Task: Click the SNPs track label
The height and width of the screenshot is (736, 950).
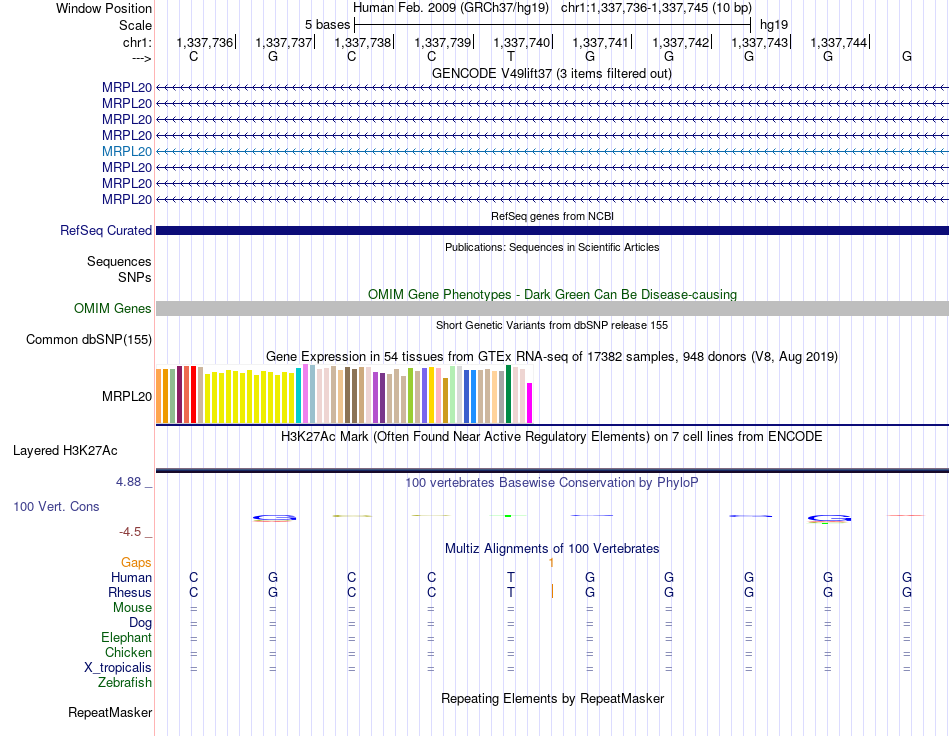Action: [135, 277]
